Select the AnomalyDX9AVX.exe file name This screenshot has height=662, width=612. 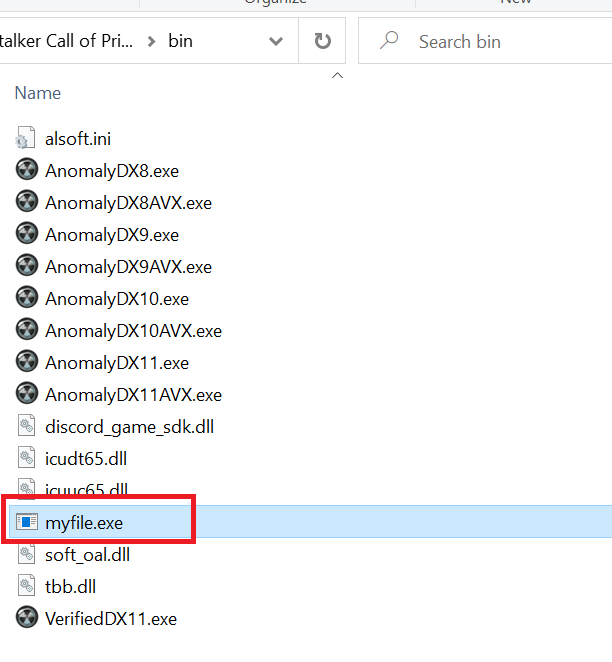pos(128,267)
